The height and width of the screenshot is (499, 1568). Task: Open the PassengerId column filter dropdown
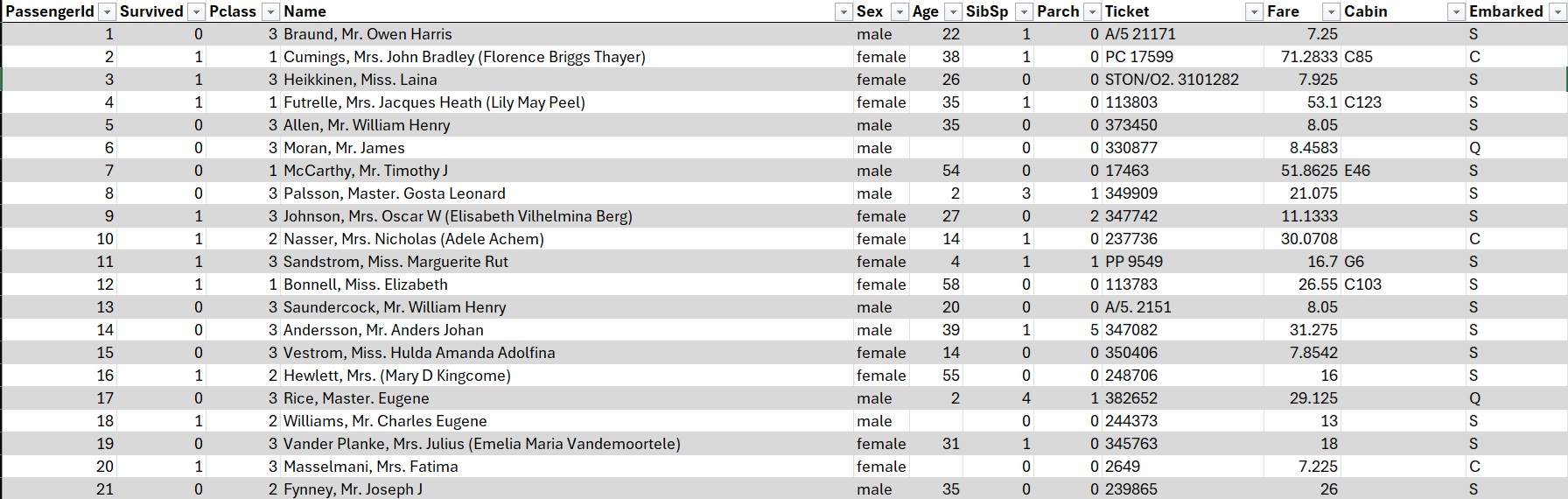106,11
